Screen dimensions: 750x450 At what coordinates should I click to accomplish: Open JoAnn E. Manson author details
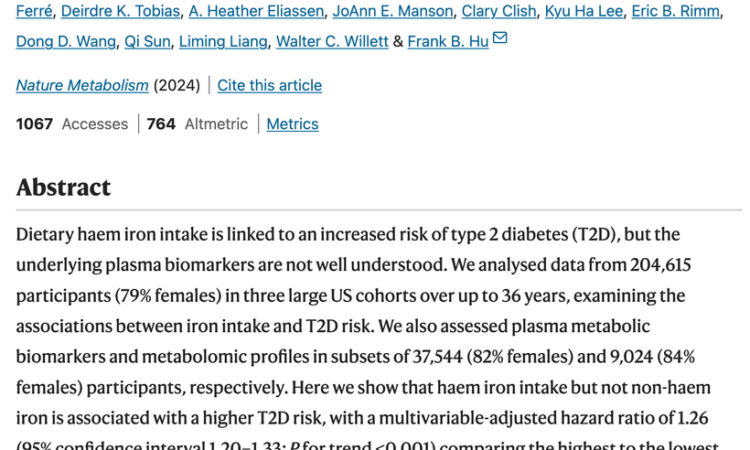(x=393, y=11)
